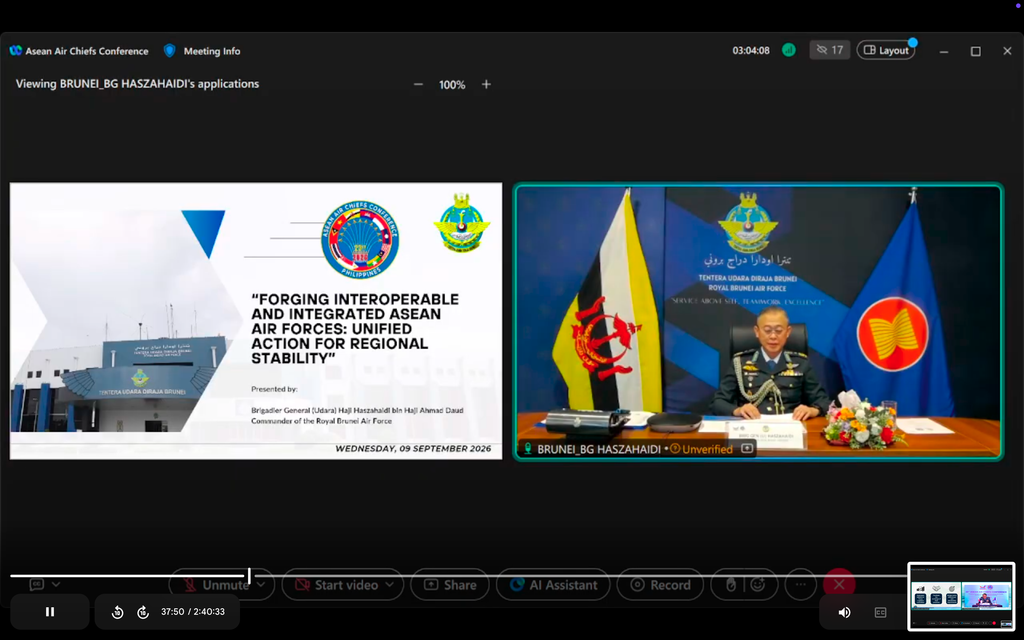Pause the video playback
This screenshot has height=640, width=1024.
coord(50,612)
